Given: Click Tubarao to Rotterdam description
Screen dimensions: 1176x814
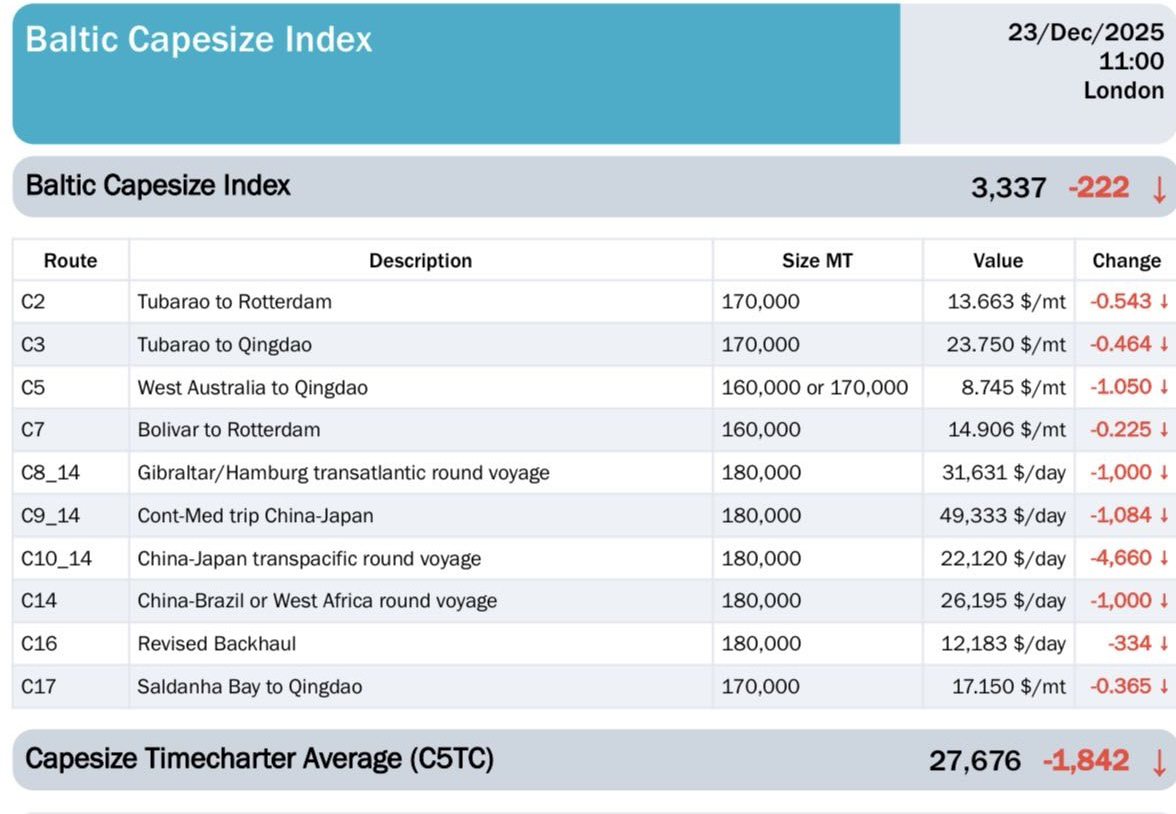Looking at the screenshot, I should [x=234, y=302].
